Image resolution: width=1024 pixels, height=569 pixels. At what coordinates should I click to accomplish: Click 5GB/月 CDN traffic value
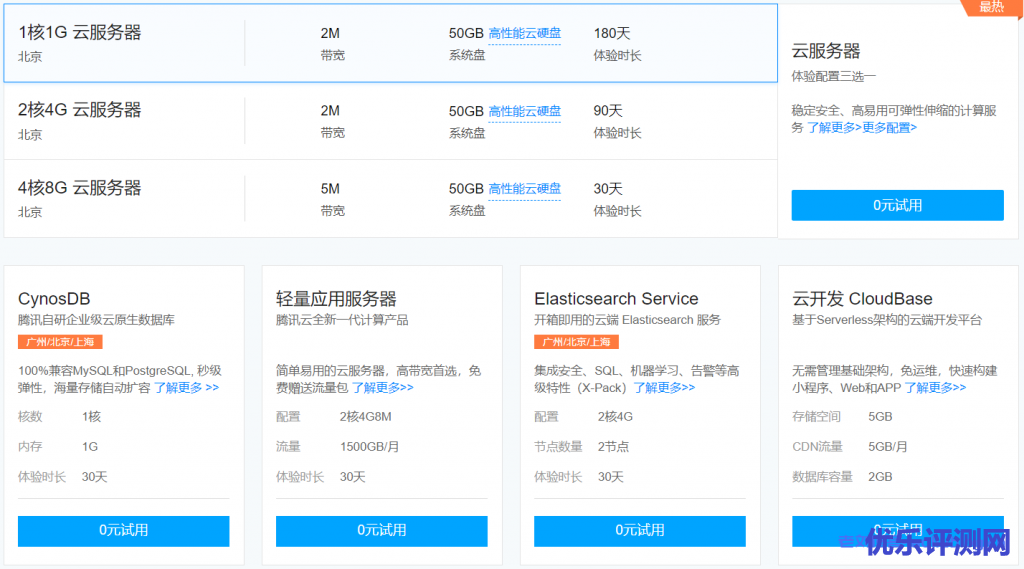(x=888, y=447)
